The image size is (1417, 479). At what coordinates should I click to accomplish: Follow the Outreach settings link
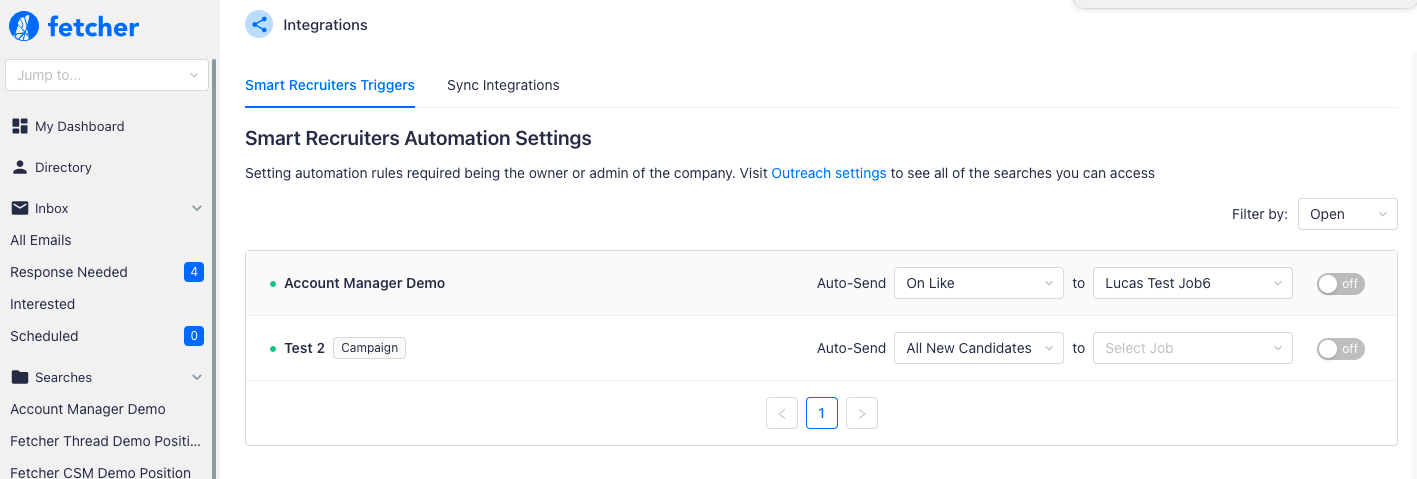click(x=829, y=173)
